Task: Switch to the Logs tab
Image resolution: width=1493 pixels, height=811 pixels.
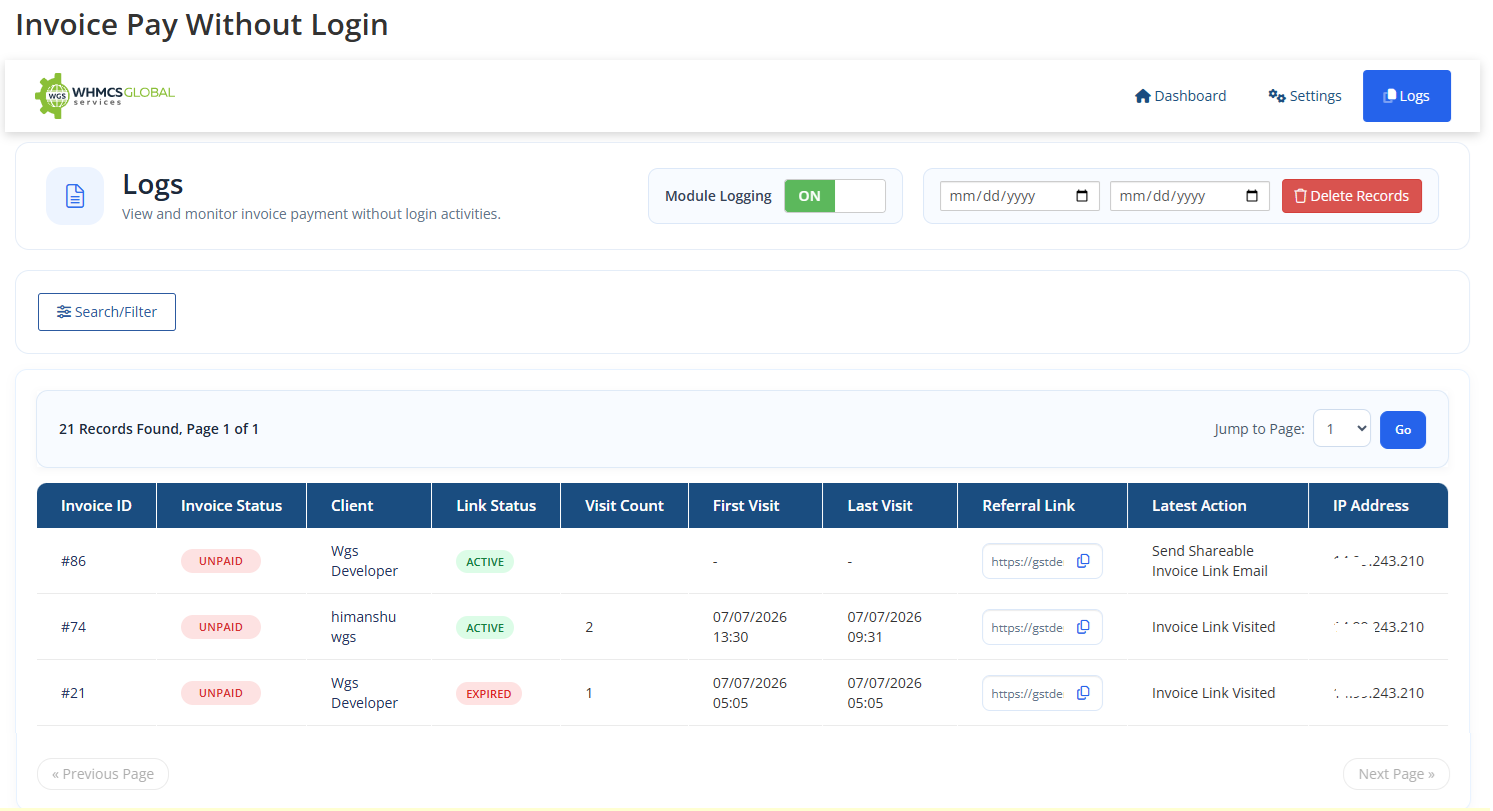Action: pos(1407,96)
